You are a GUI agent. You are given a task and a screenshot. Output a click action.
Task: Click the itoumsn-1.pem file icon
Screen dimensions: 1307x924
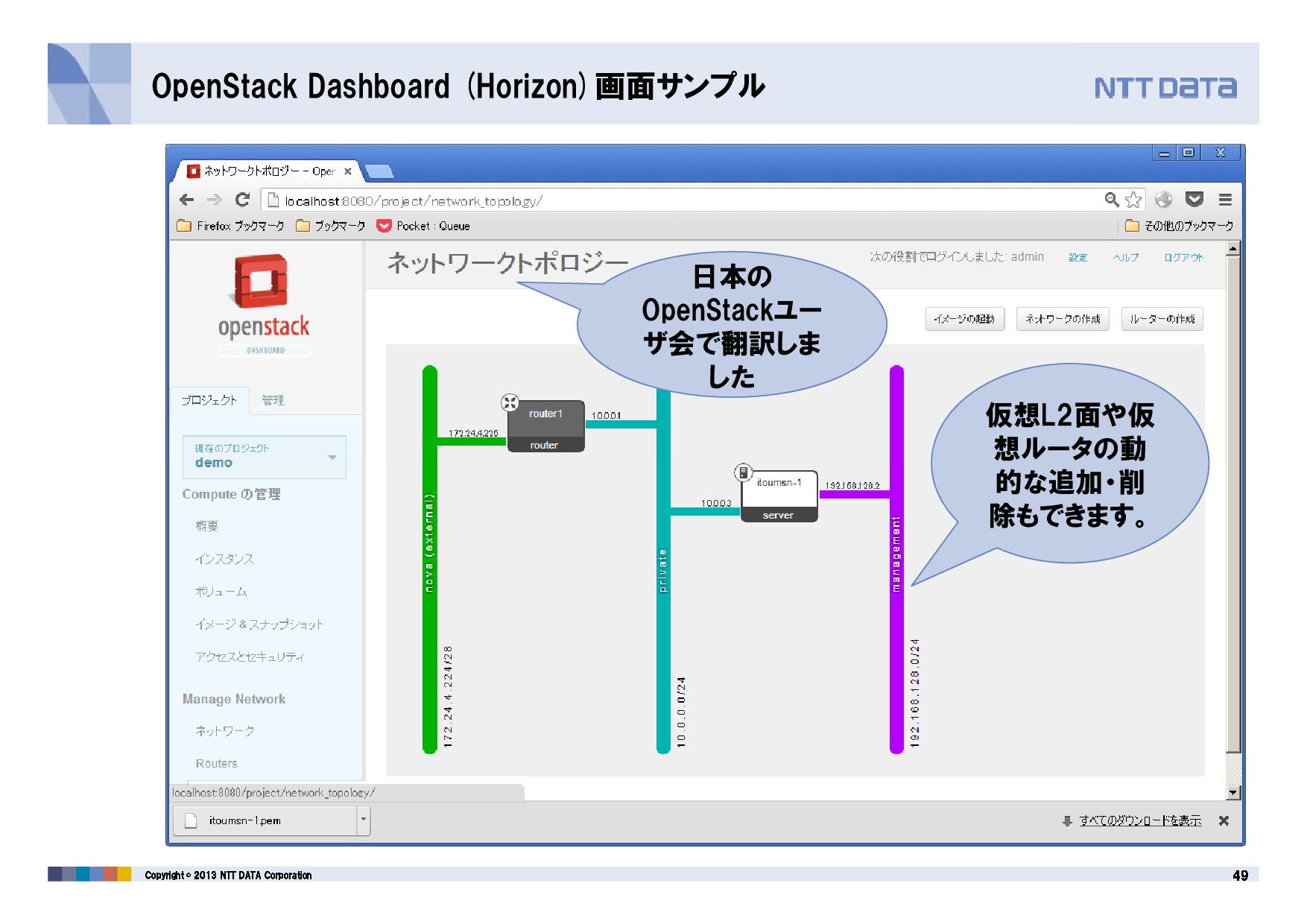click(x=191, y=820)
